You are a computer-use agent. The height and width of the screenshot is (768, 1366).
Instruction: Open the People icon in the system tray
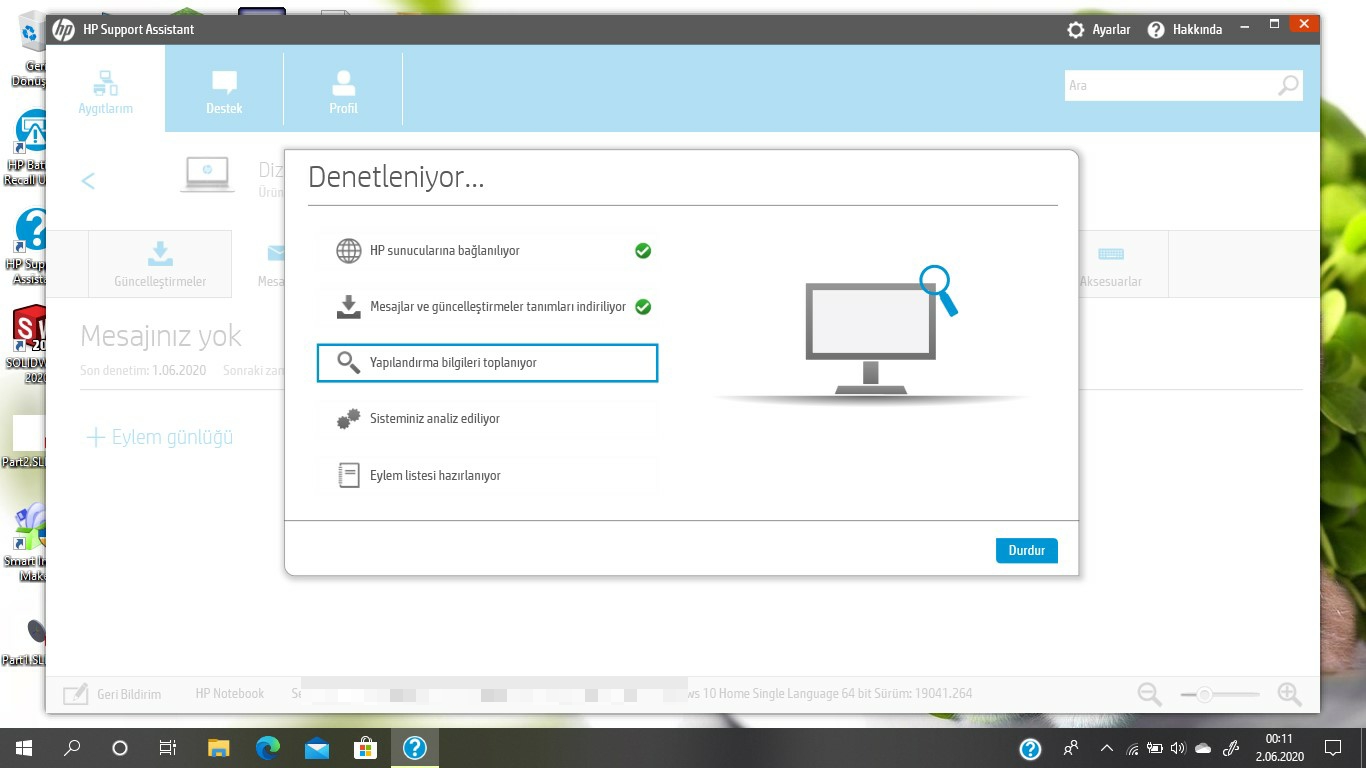[x=1071, y=748]
